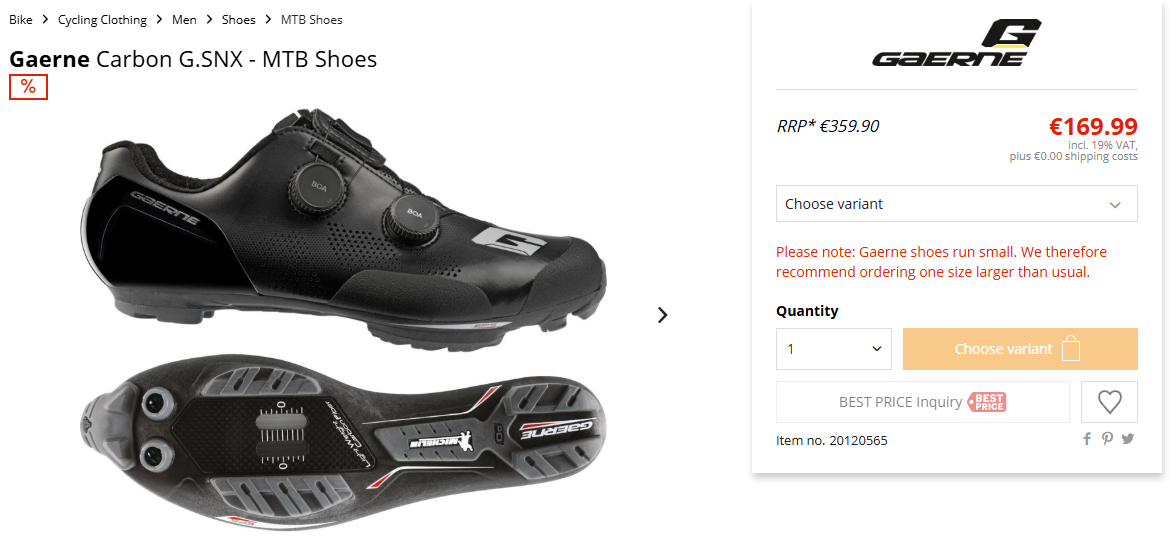Click the Gaerne brand logo
The height and width of the screenshot is (544, 1172).
click(x=956, y=44)
